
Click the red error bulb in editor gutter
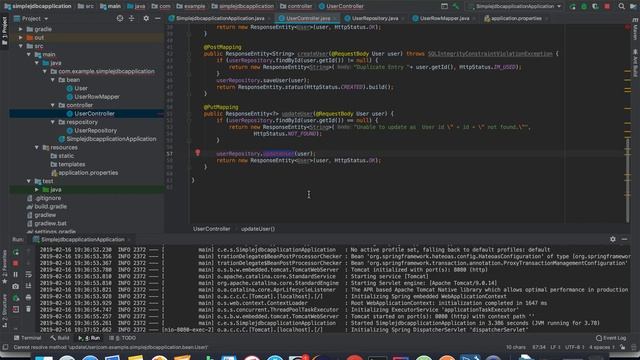click(198, 153)
